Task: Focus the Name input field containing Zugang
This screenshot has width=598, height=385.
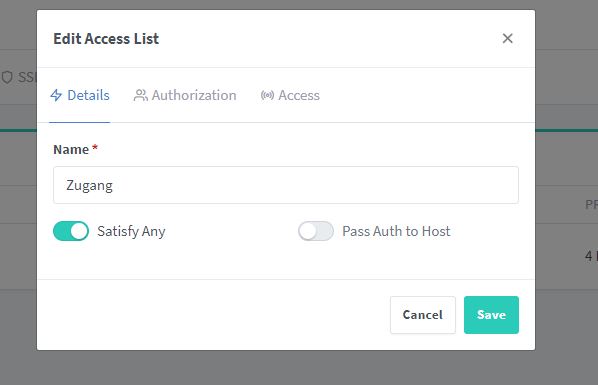Action: click(x=286, y=185)
